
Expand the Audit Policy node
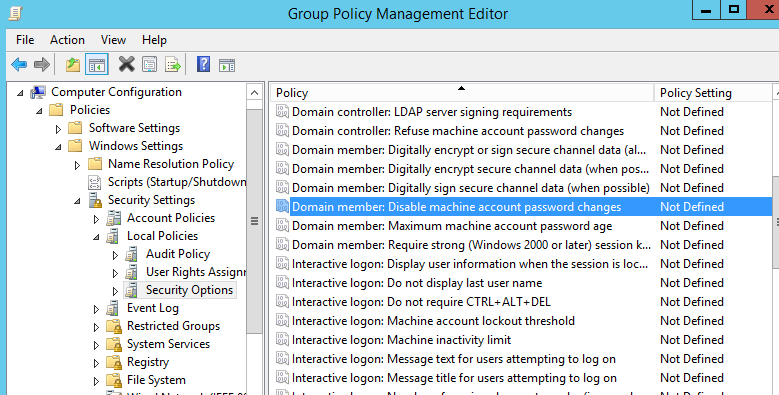(115, 255)
